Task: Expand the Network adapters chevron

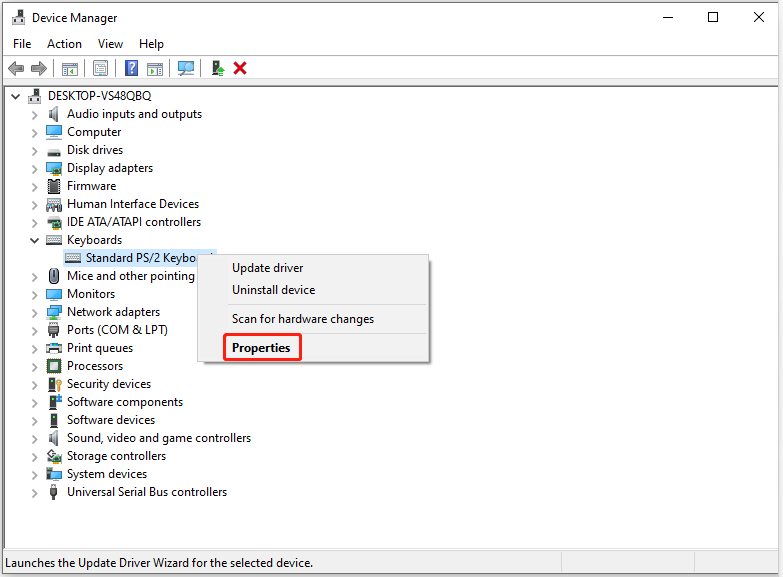Action: [34, 313]
